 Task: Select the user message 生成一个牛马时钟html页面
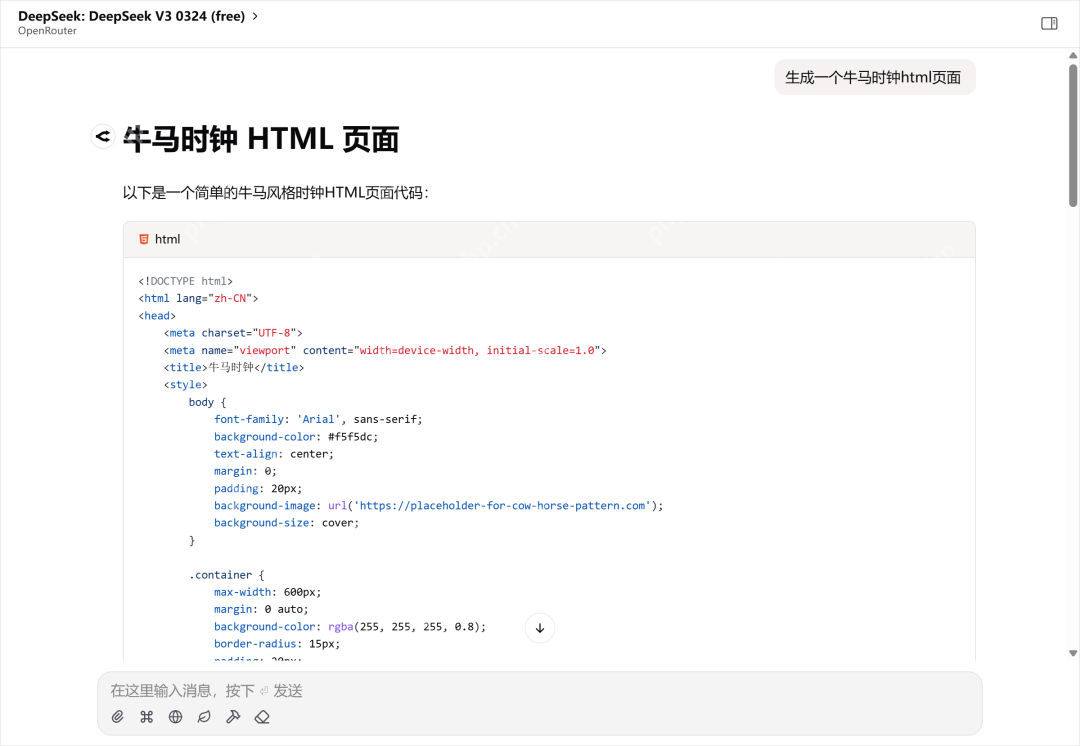click(x=874, y=76)
